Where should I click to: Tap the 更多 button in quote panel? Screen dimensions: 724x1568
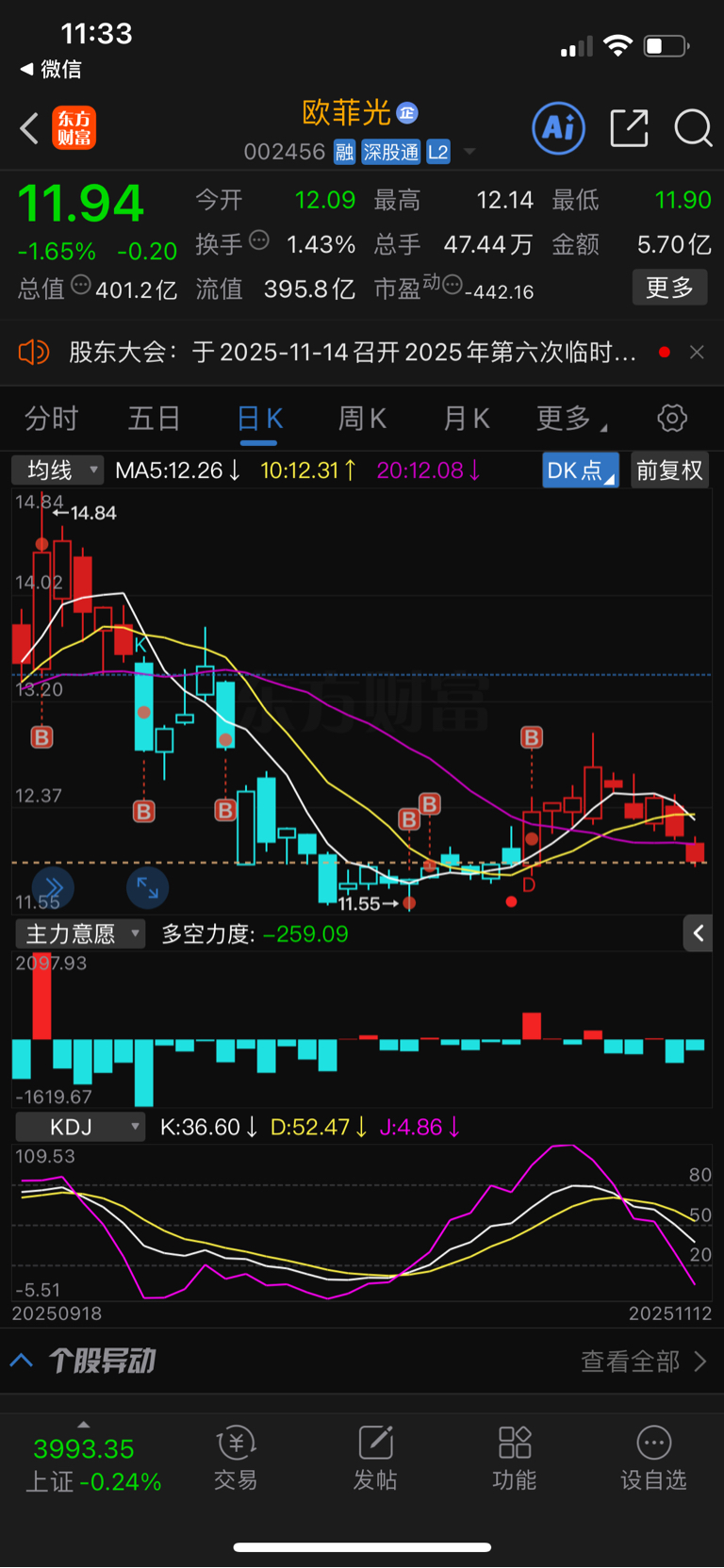[x=669, y=288]
